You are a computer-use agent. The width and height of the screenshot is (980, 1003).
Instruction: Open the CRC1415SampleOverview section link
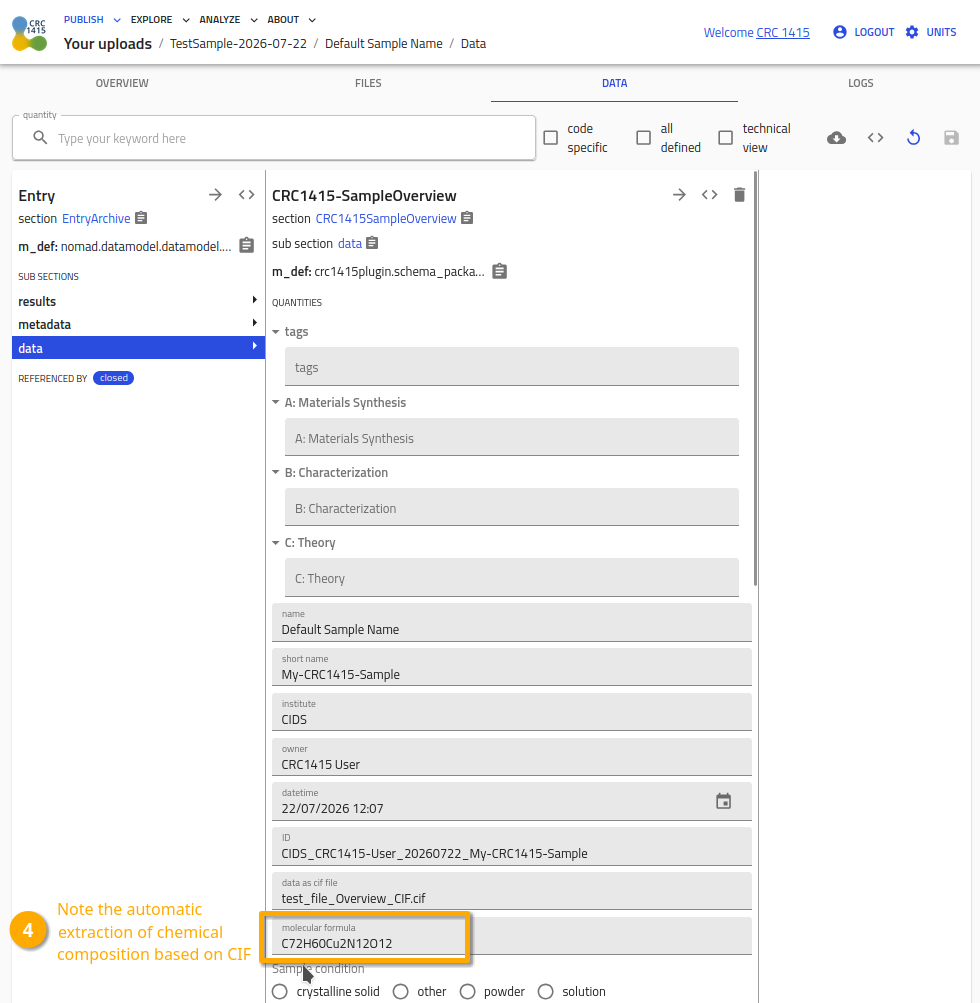(x=386, y=218)
